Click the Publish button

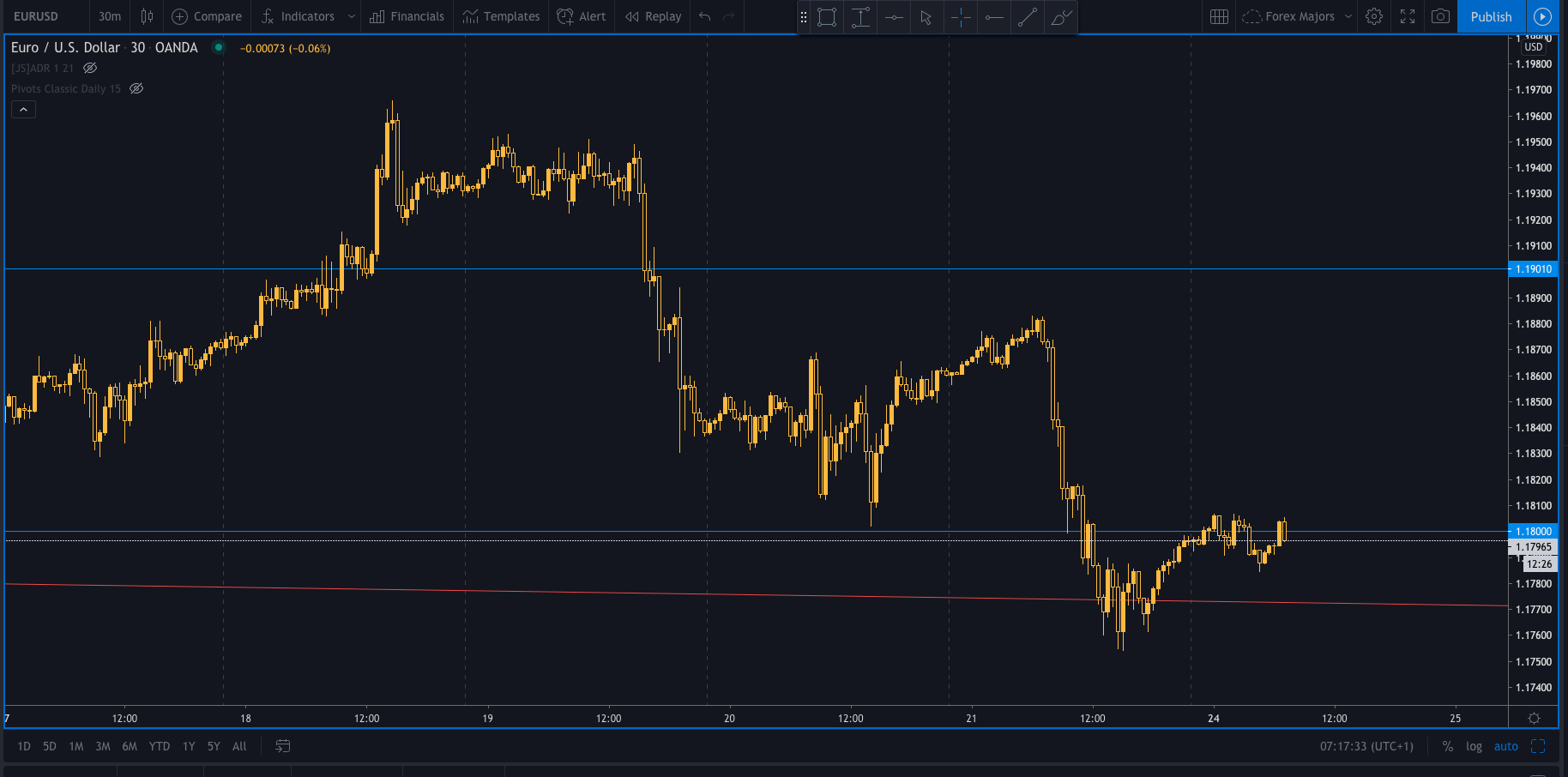1491,16
